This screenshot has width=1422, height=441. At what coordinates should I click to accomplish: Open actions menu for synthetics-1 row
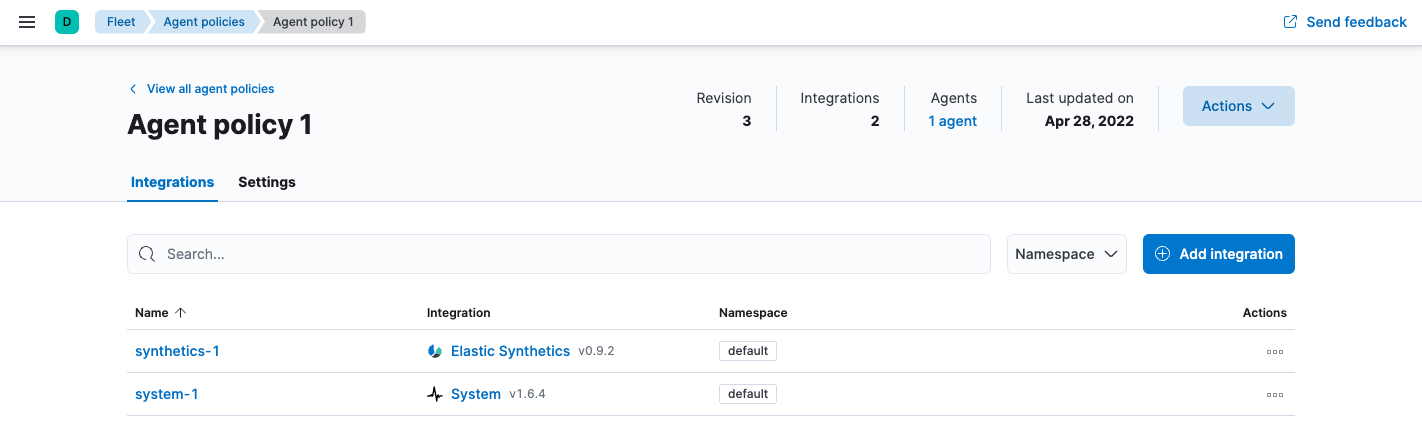point(1274,352)
